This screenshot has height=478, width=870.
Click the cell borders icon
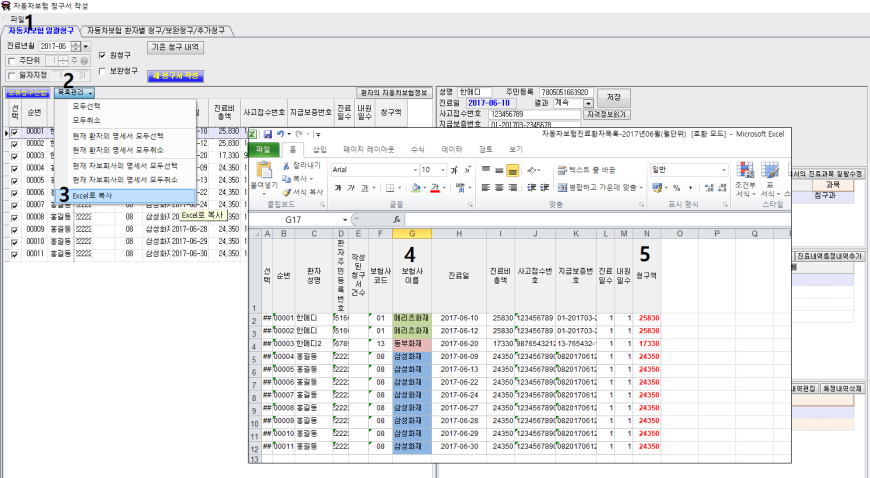pyautogui.click(x=390, y=188)
